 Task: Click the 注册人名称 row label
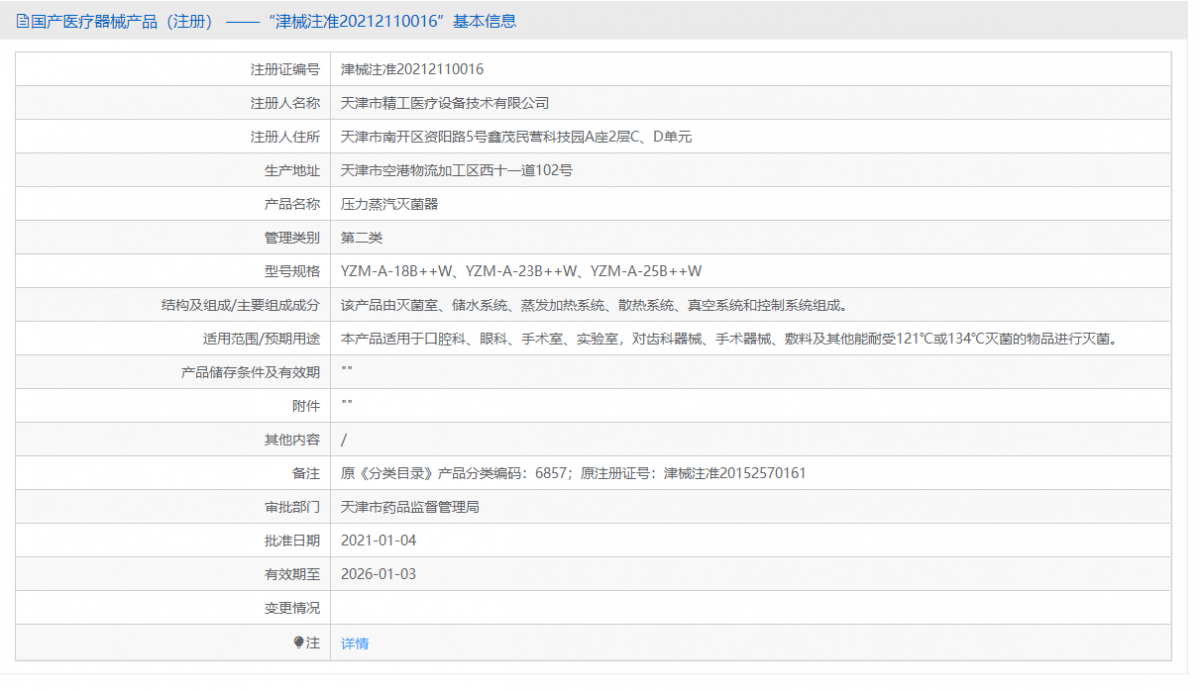coord(285,103)
